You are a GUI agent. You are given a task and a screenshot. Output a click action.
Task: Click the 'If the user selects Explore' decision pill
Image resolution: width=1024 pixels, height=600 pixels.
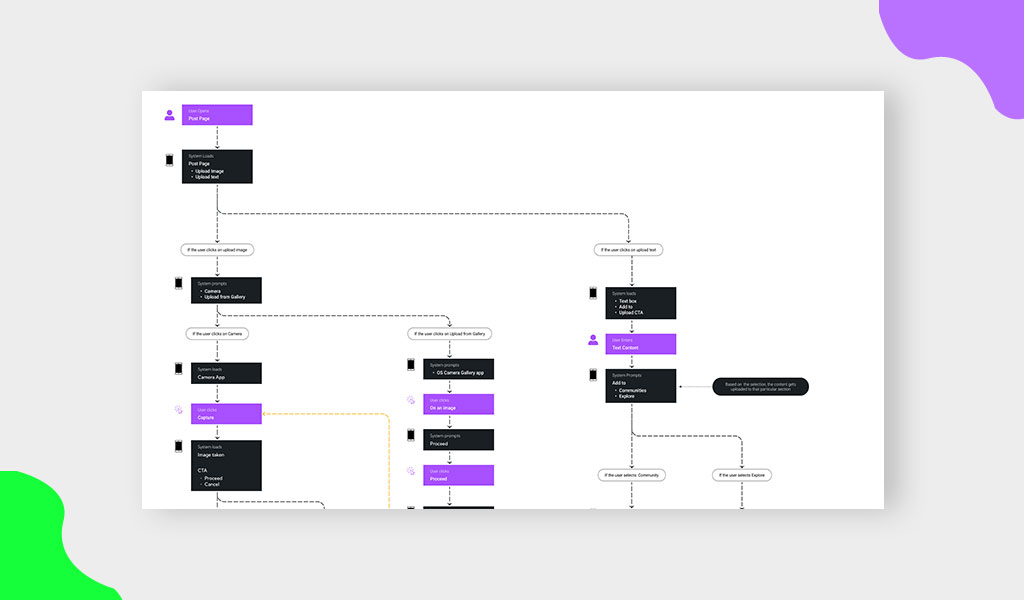[742, 474]
